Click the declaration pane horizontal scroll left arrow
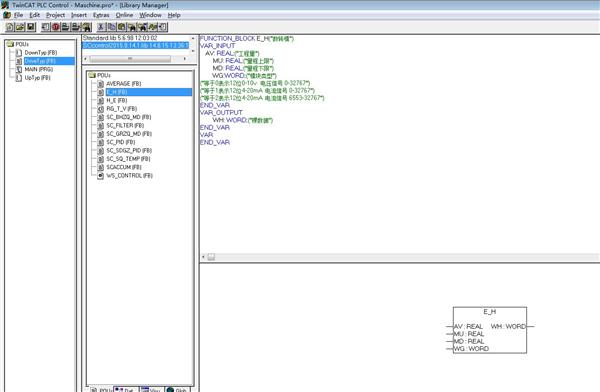The height and width of the screenshot is (392, 600). tap(203, 257)
